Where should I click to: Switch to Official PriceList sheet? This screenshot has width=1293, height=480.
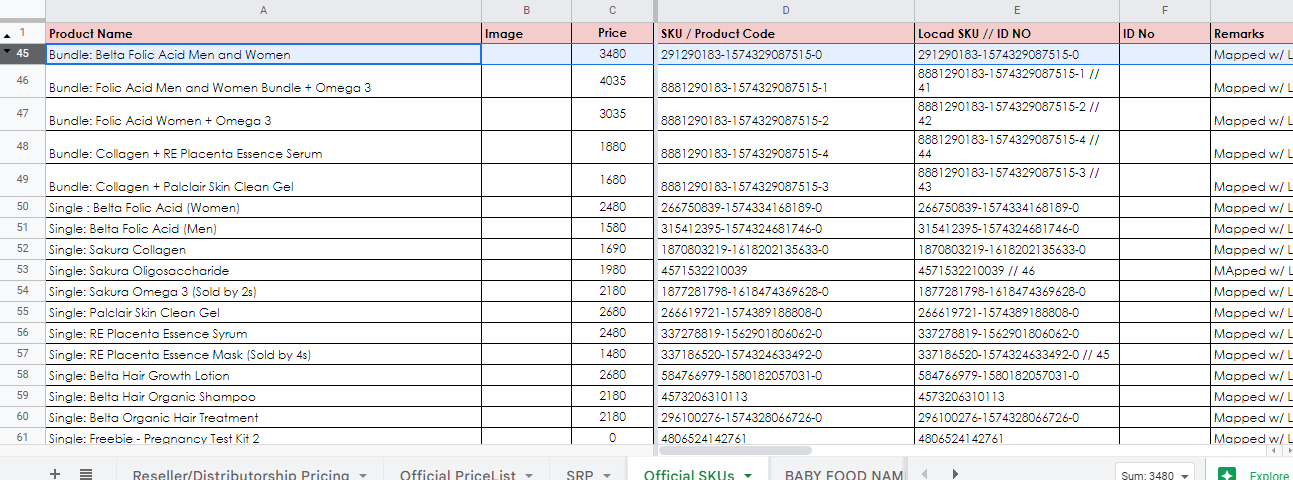pyautogui.click(x=457, y=475)
